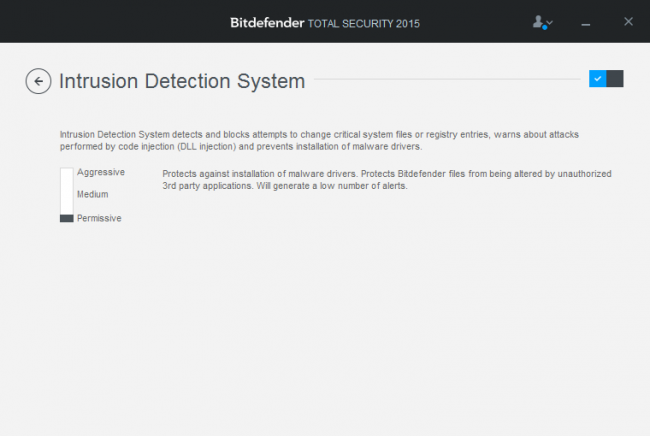650x436 pixels.
Task: Click the slider track beside Aggressive
Action: [x=67, y=173]
